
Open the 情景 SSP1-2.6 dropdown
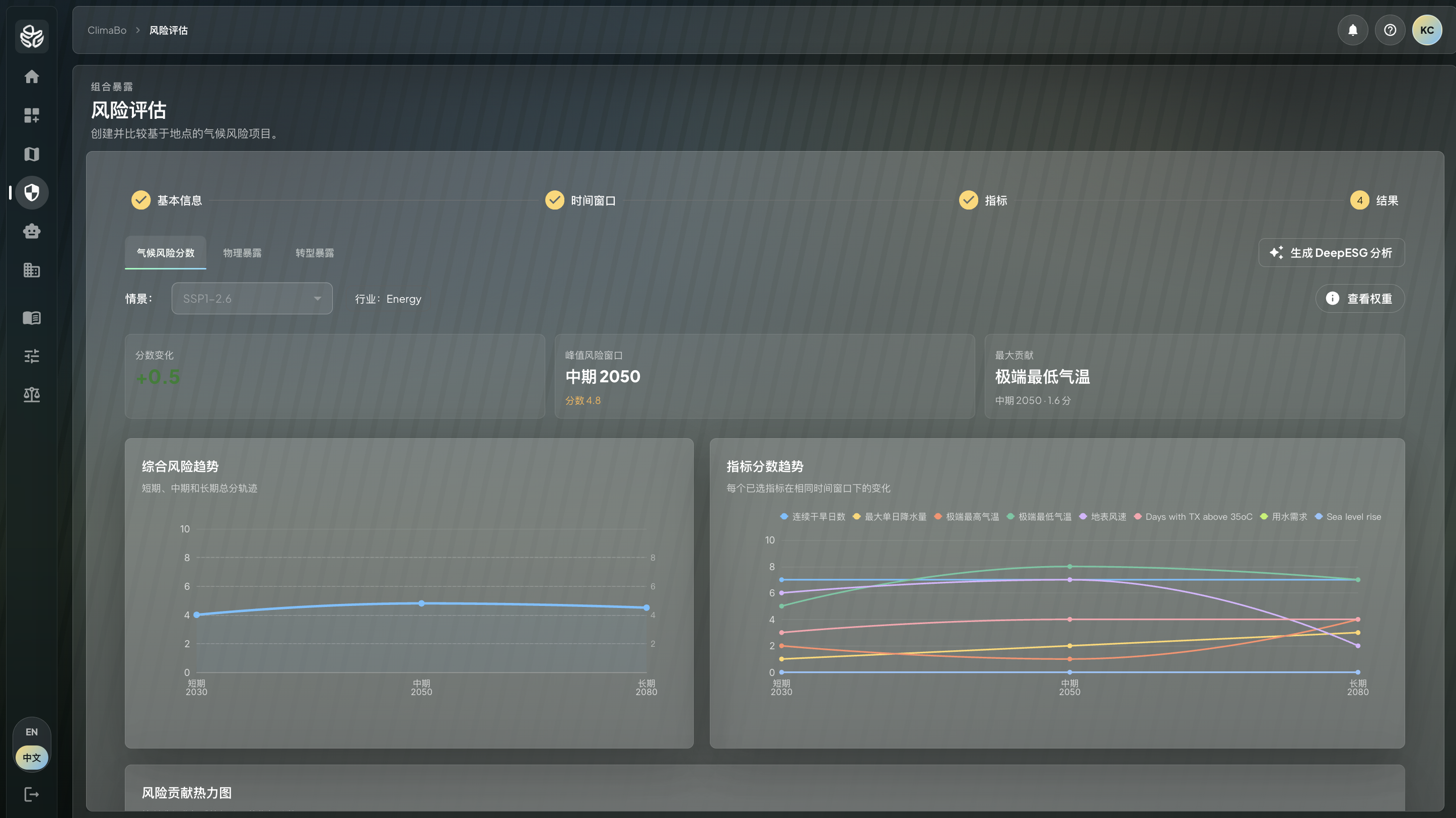click(x=252, y=299)
